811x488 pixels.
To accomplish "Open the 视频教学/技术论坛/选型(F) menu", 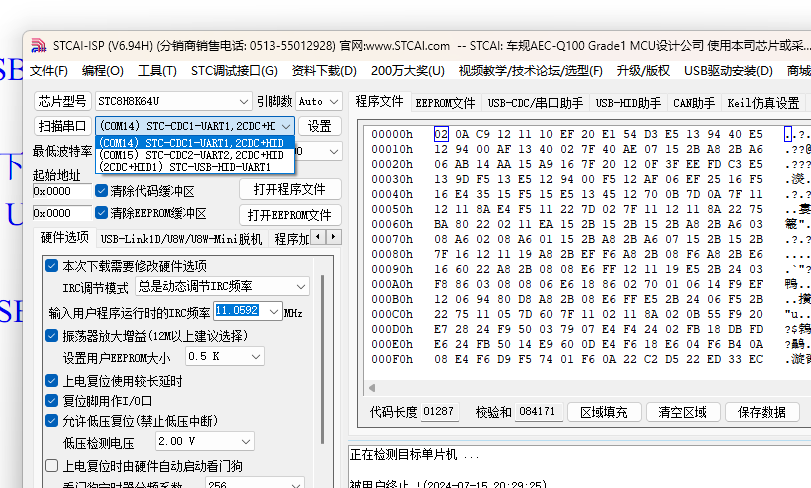I will 531,71.
